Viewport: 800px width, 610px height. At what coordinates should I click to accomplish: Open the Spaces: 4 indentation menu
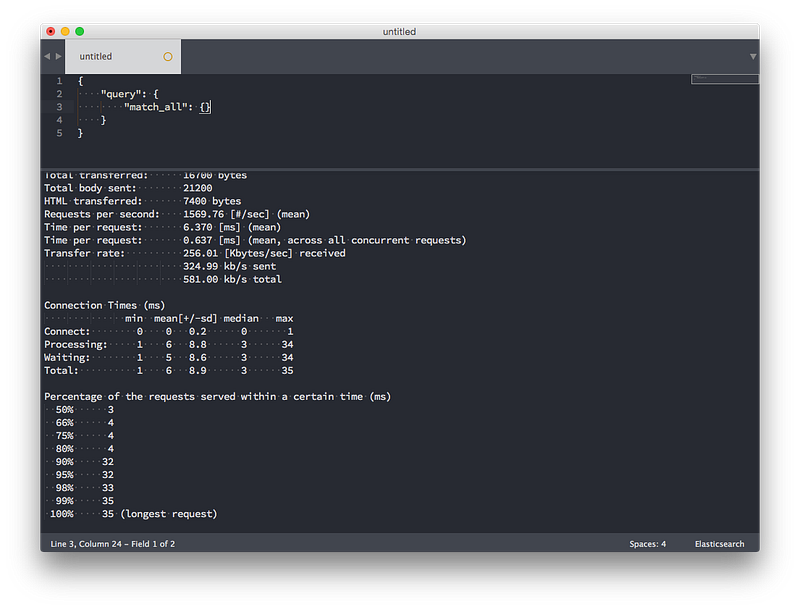pyautogui.click(x=647, y=544)
